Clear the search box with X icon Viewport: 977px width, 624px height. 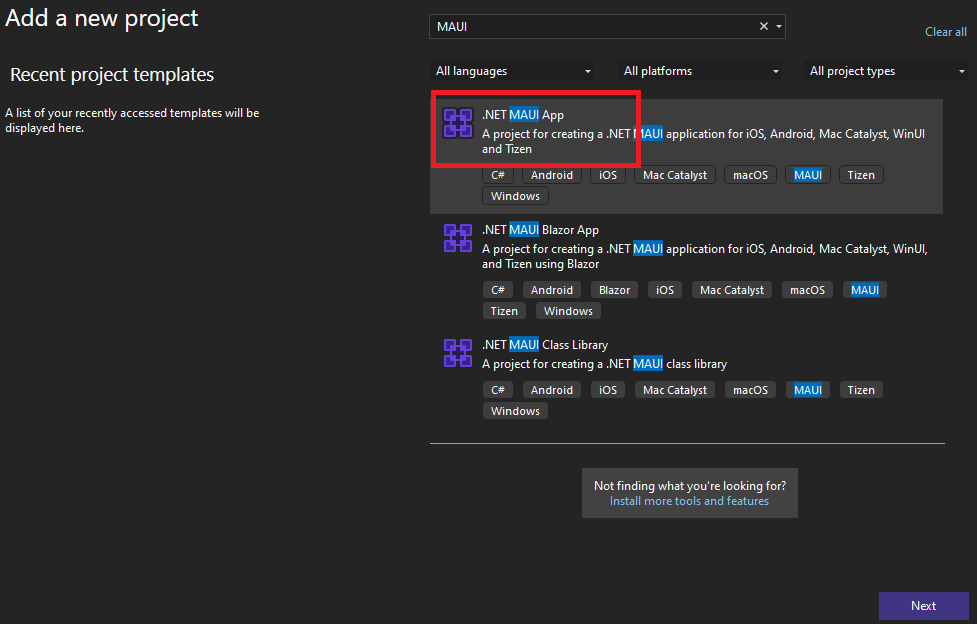tap(764, 27)
